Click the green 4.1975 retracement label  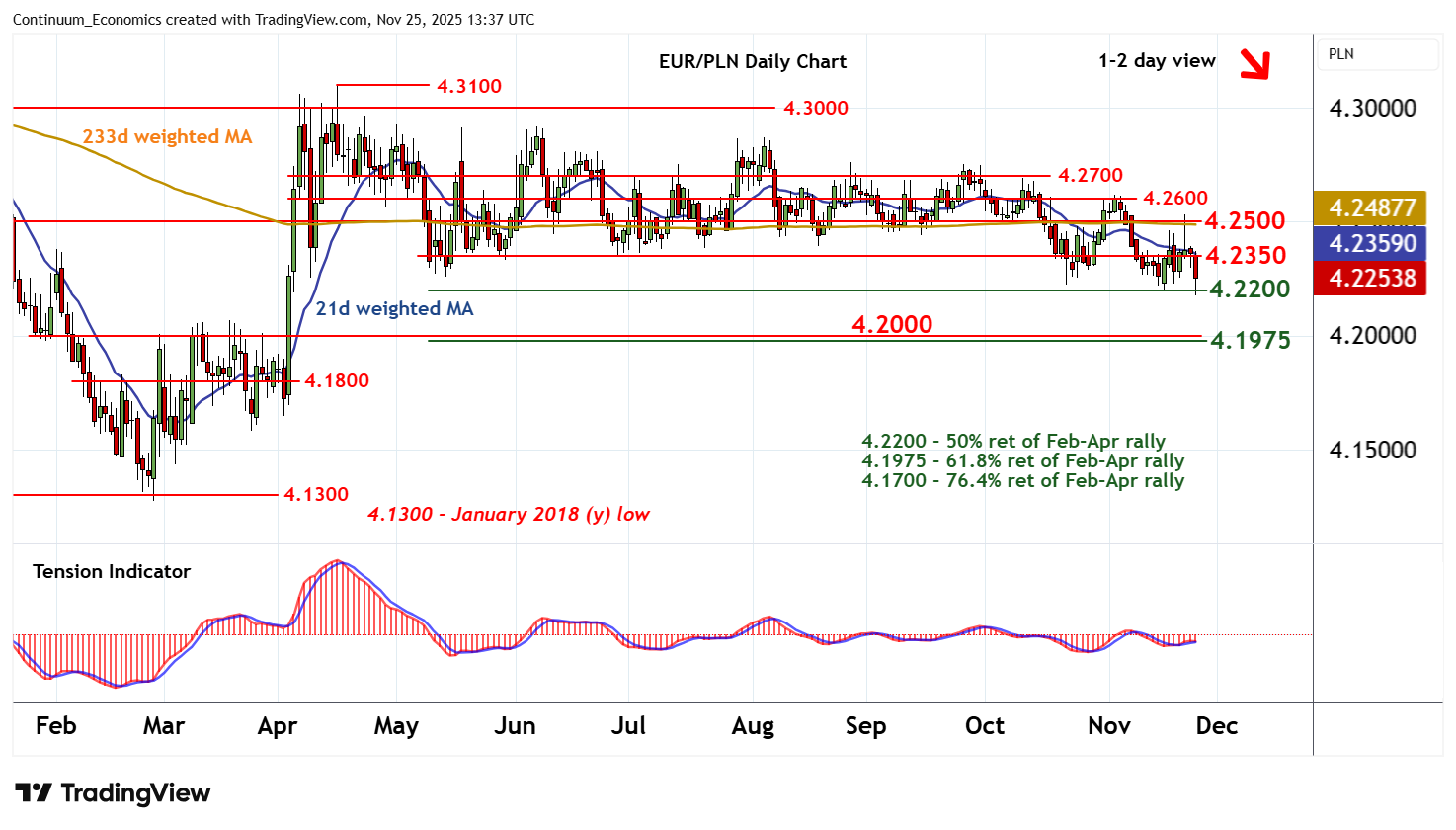tap(1250, 341)
